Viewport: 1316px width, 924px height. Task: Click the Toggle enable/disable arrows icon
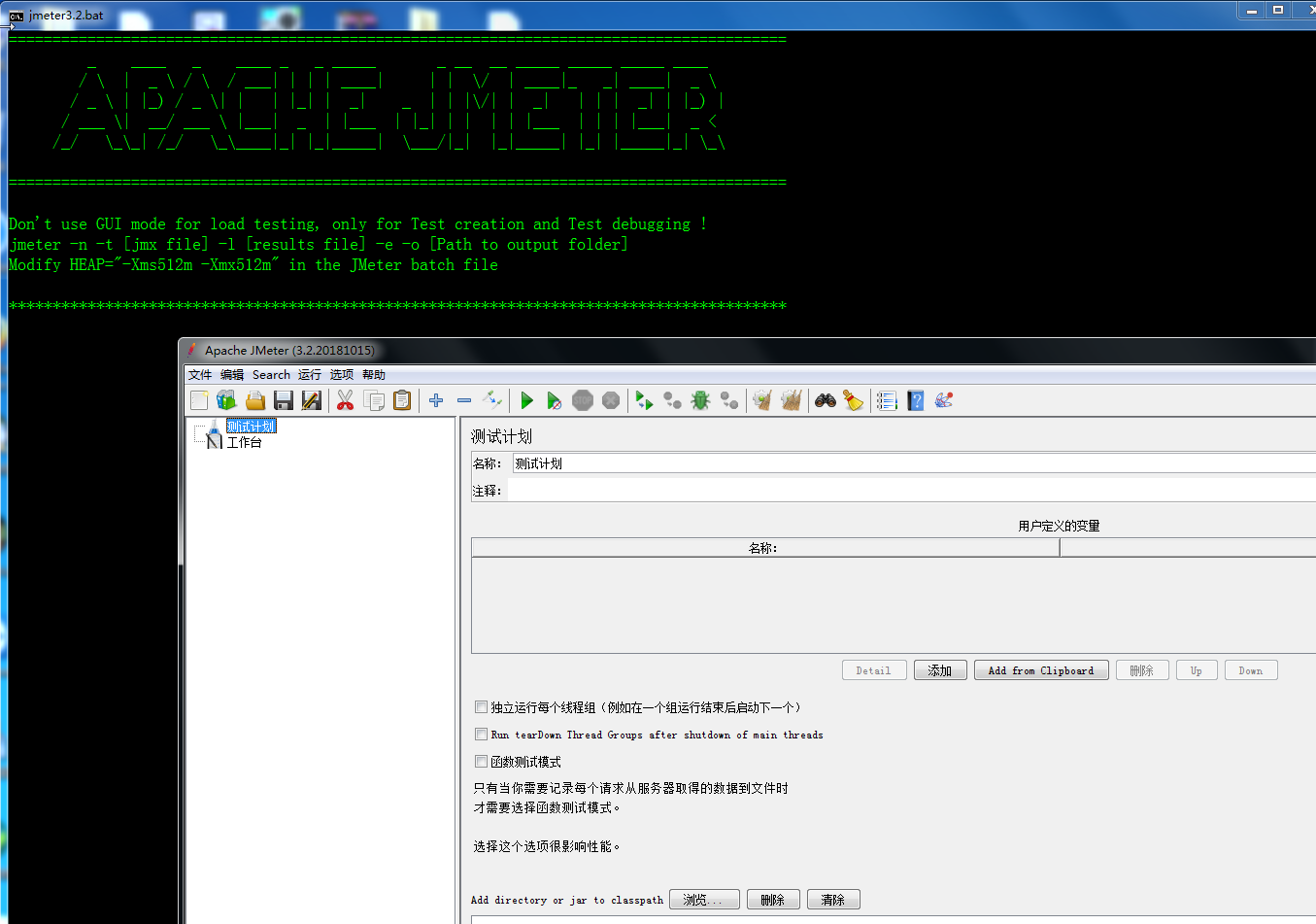tap(492, 399)
